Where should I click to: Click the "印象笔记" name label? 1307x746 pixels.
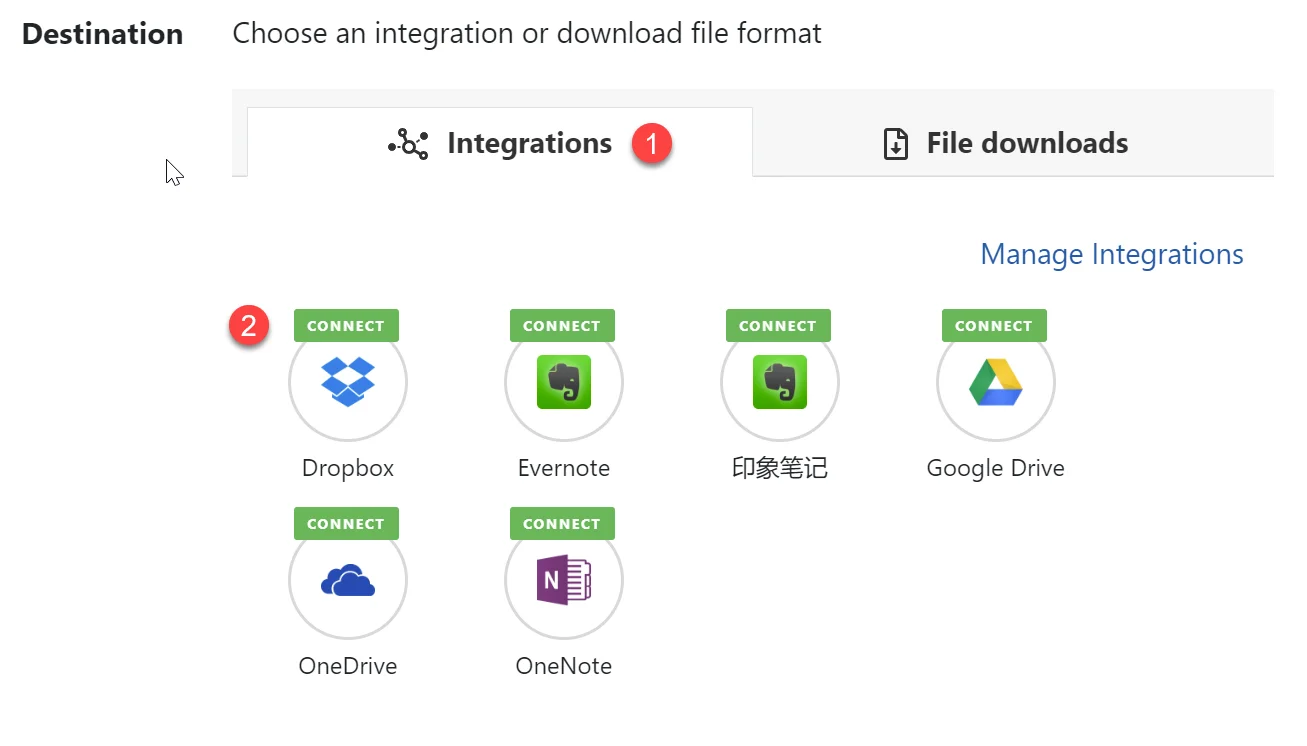pos(780,468)
